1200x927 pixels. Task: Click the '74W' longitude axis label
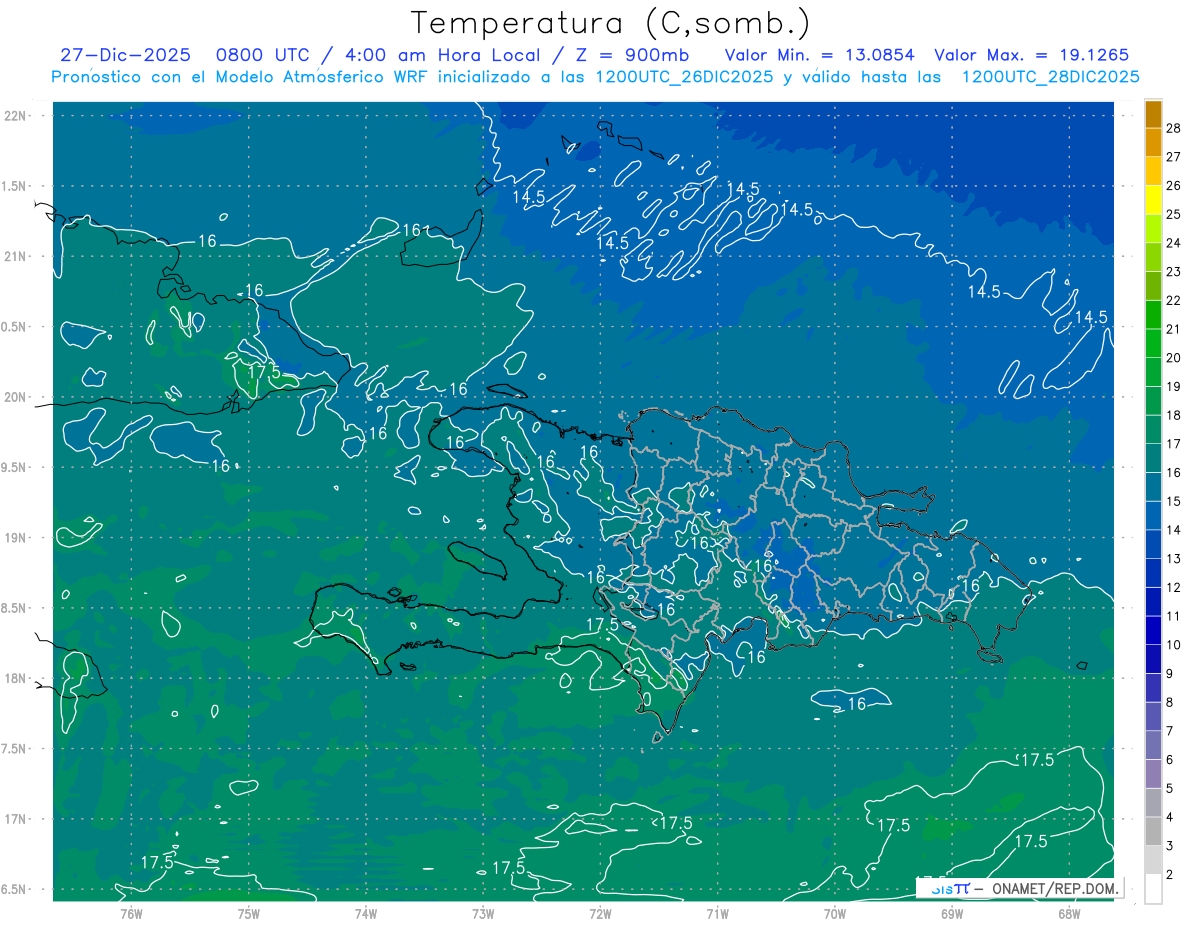[x=366, y=913]
